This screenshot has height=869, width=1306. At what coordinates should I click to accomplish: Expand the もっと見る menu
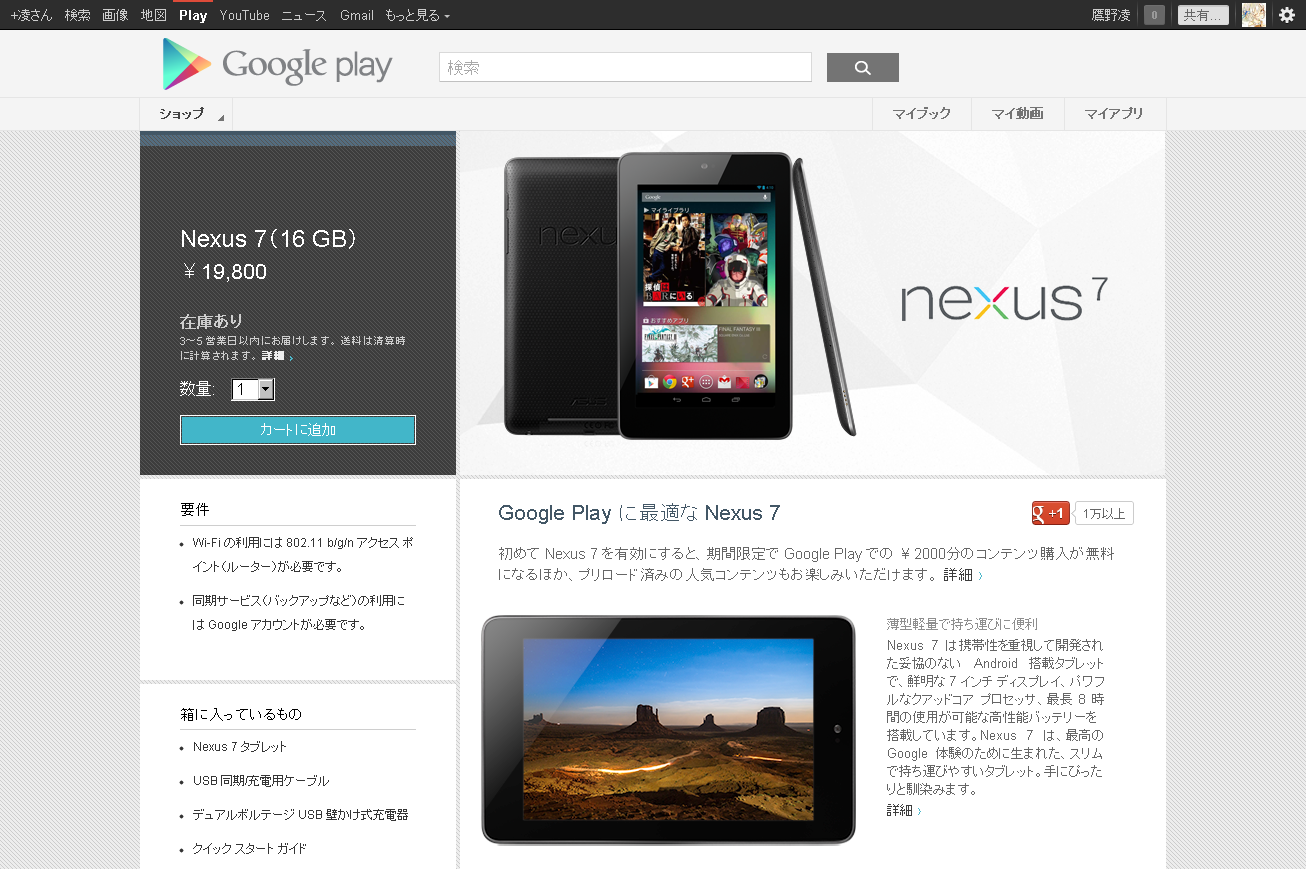click(417, 15)
